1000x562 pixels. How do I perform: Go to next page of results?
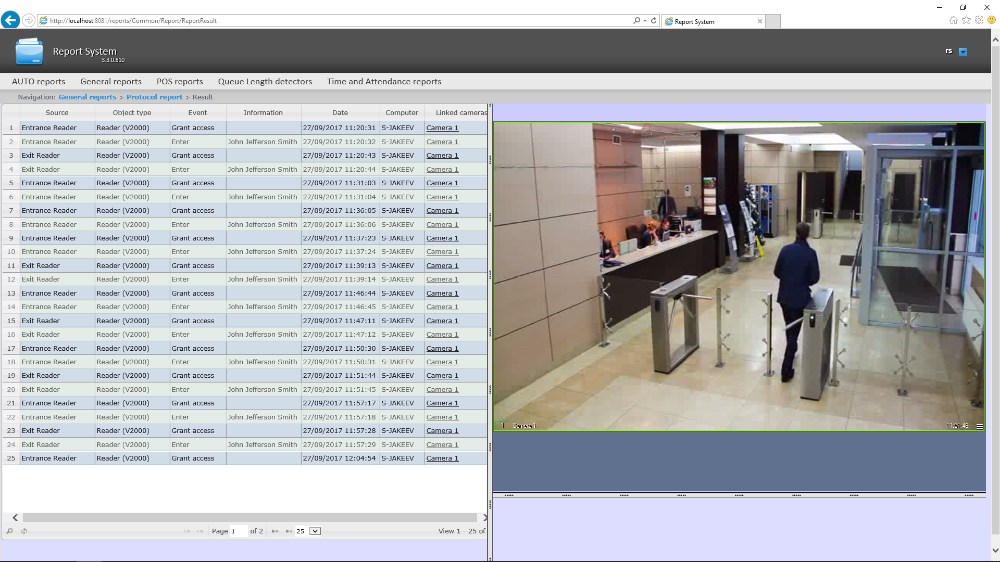pyautogui.click(x=275, y=531)
